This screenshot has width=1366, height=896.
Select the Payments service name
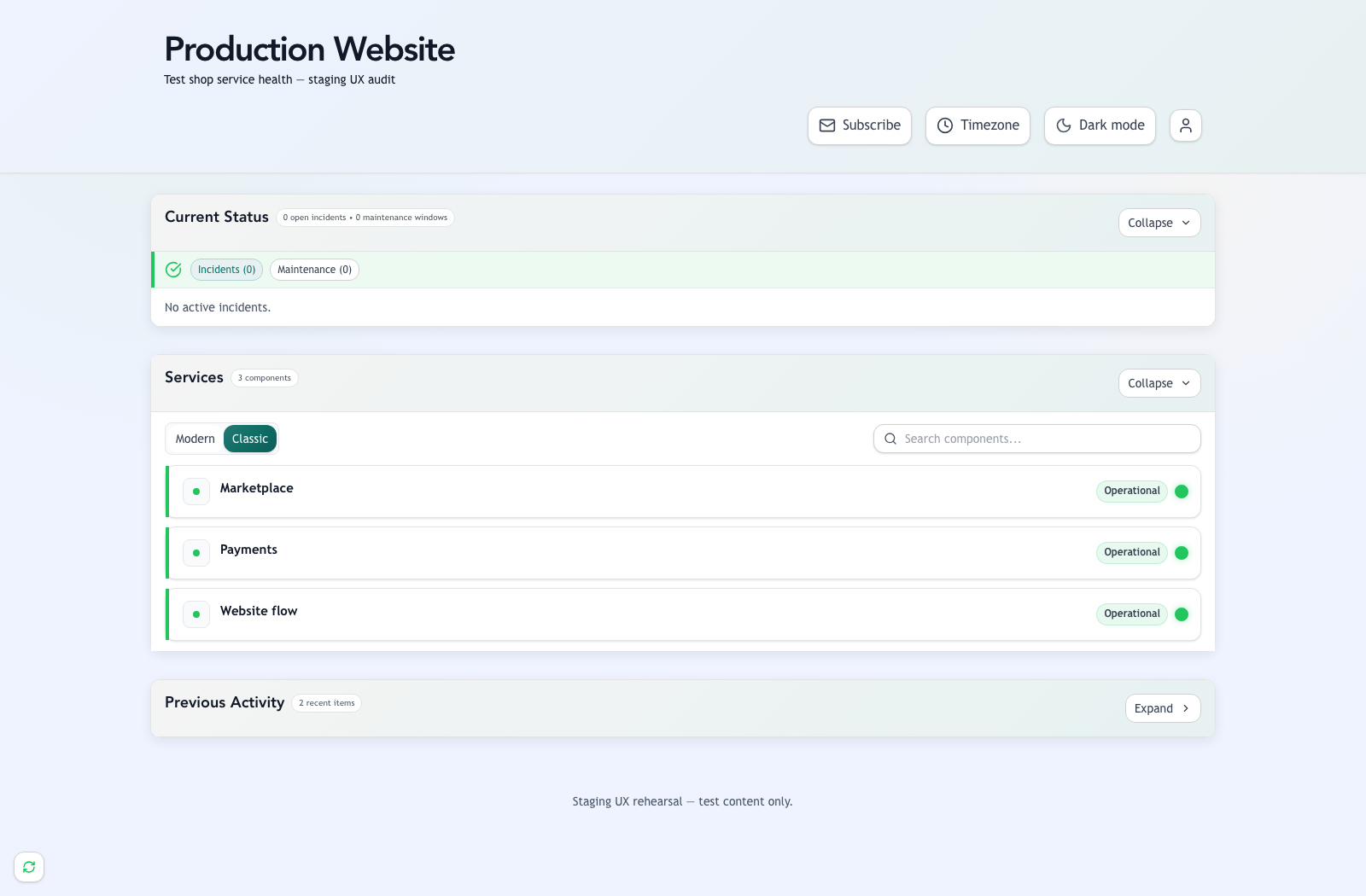pyautogui.click(x=248, y=550)
